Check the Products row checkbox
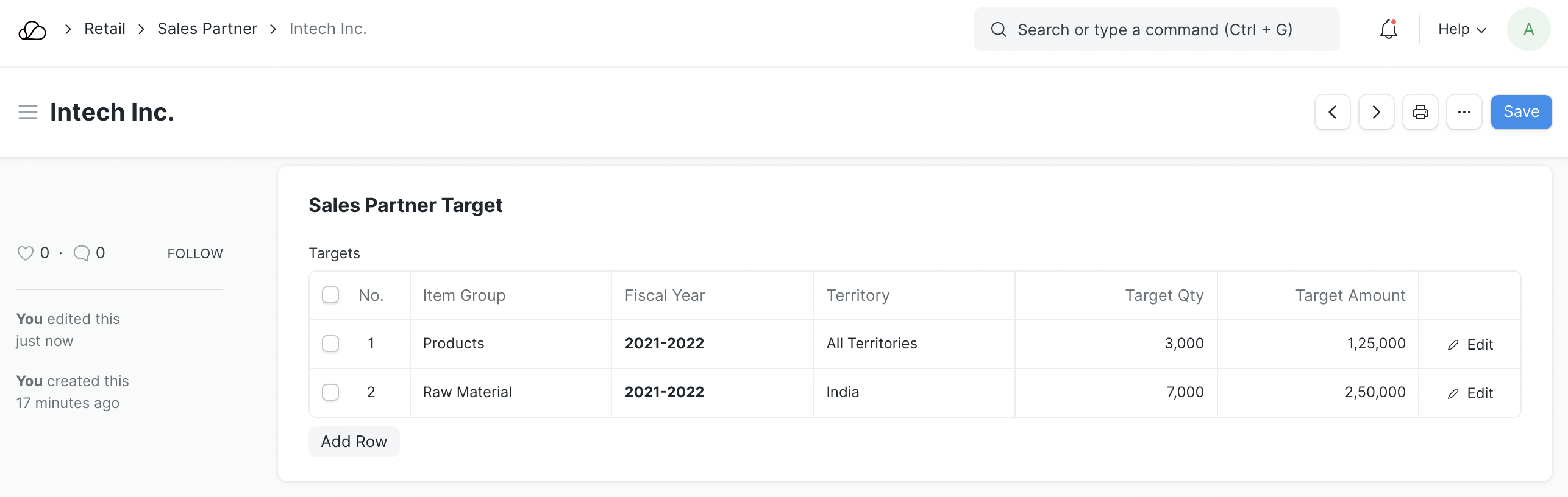1568x497 pixels. point(330,344)
